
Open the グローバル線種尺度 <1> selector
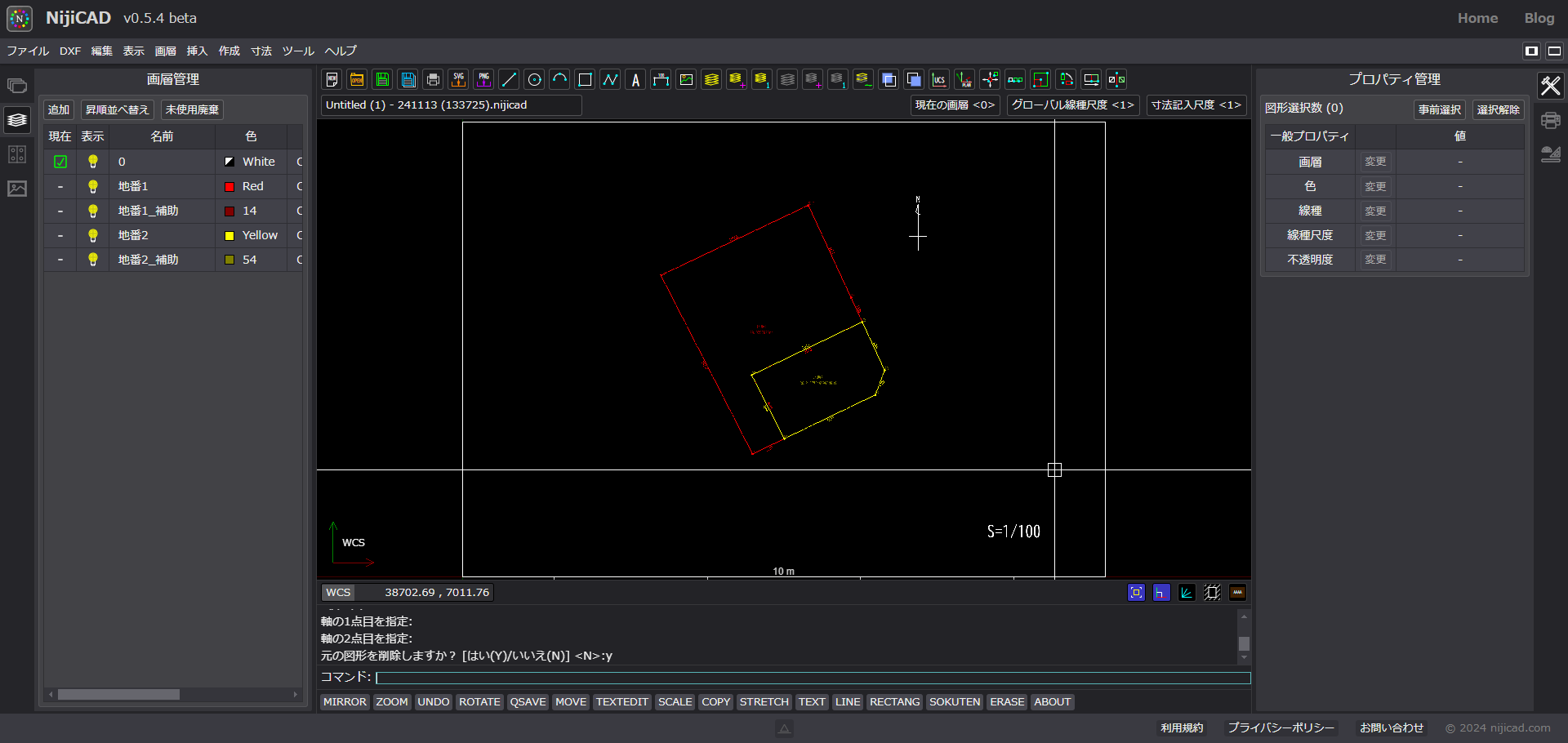[1072, 105]
